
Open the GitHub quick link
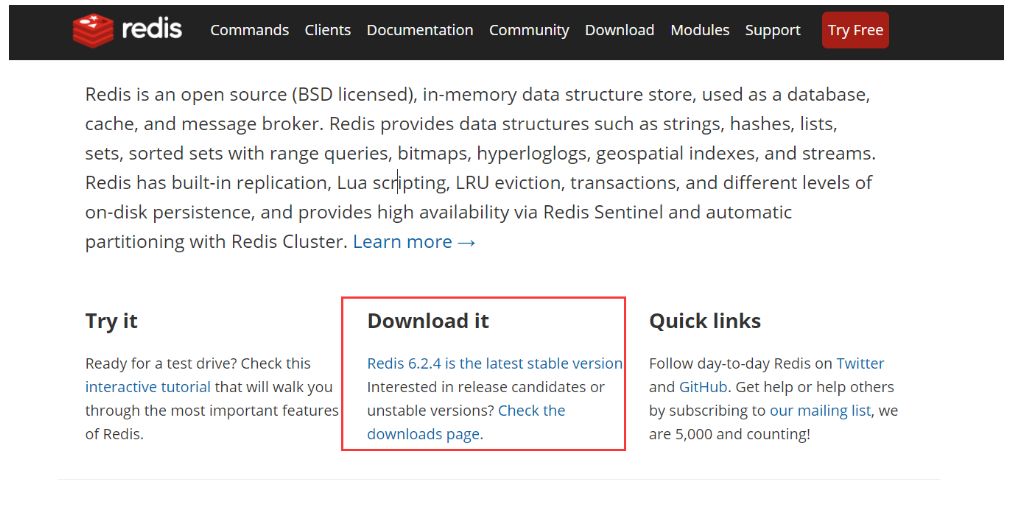[703, 387]
